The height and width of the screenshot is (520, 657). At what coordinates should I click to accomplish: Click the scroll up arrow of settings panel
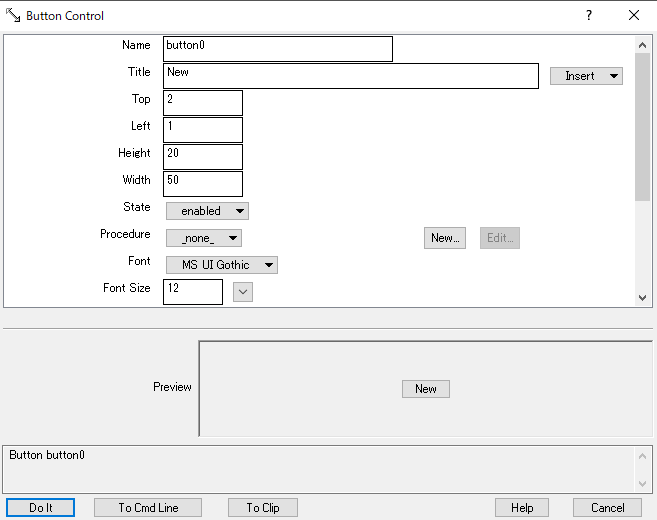[642, 45]
